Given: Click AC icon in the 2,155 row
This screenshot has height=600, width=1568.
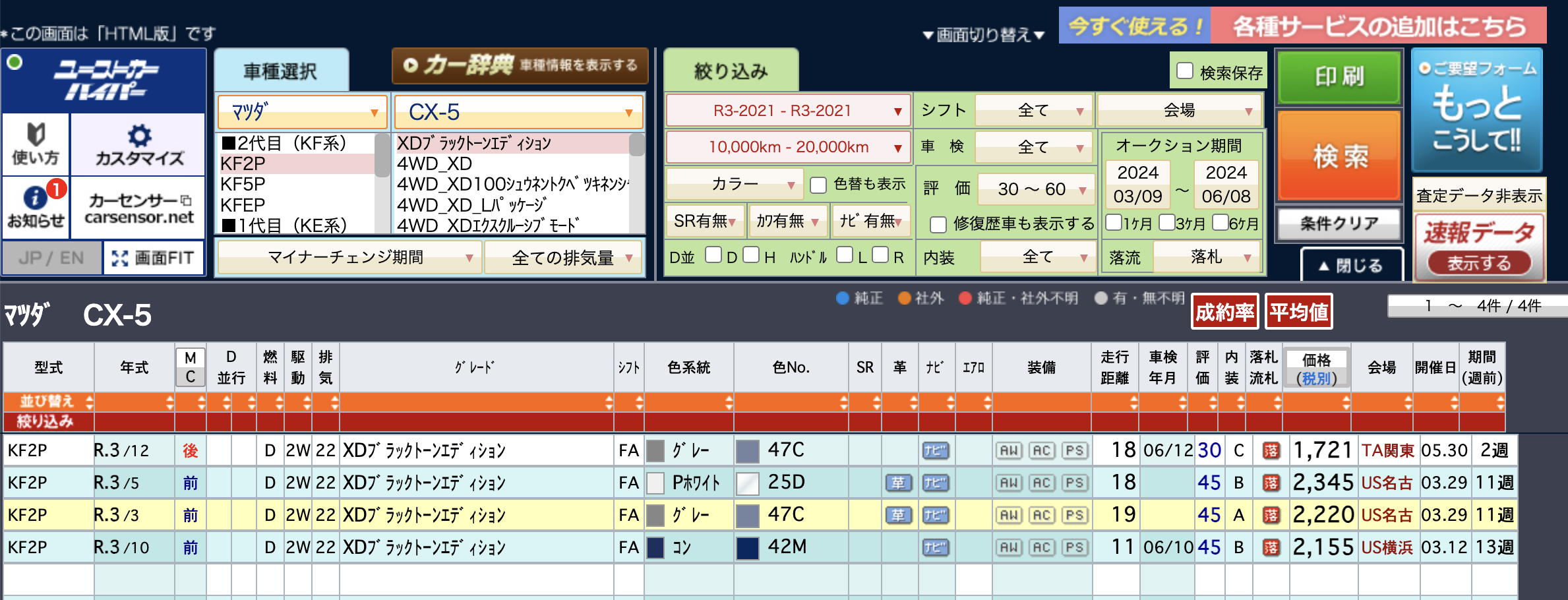Looking at the screenshot, I should [1042, 547].
